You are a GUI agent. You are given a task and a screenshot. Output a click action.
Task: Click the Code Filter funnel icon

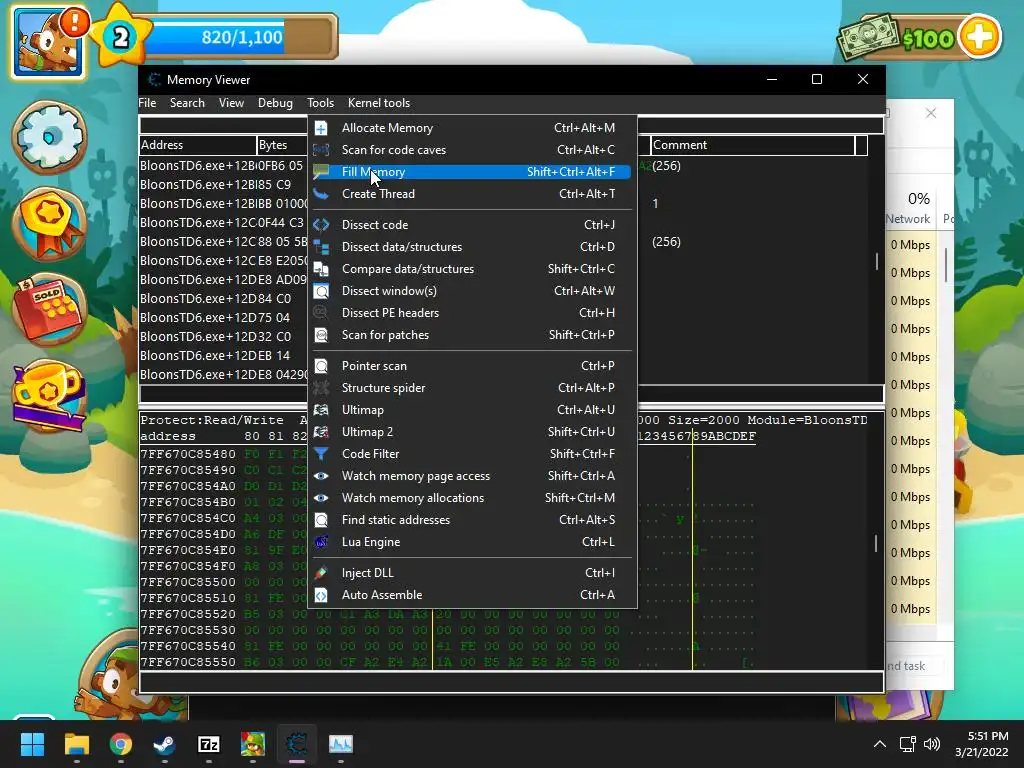pos(321,454)
